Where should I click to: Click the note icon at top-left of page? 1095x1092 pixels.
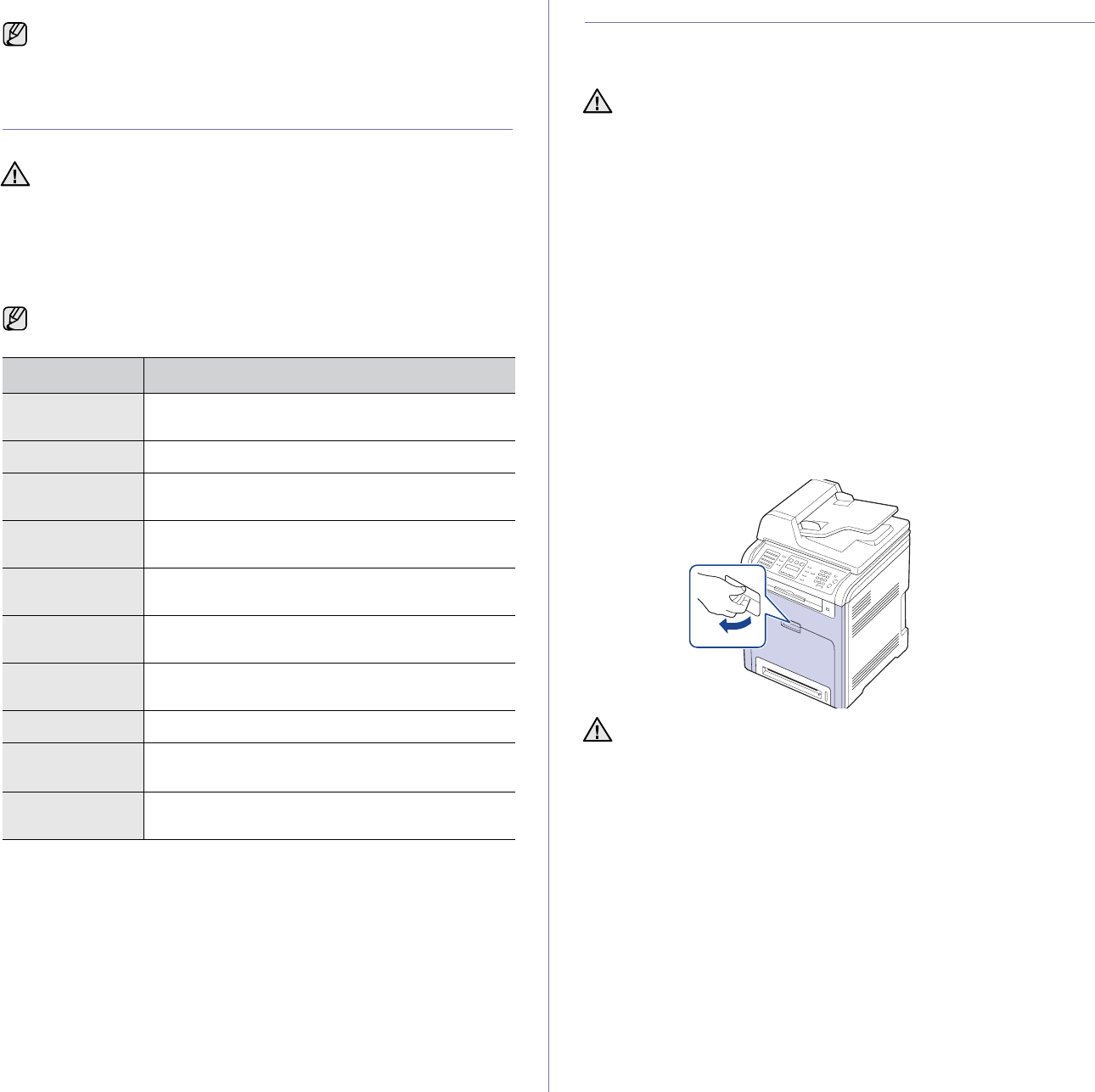coord(15,36)
